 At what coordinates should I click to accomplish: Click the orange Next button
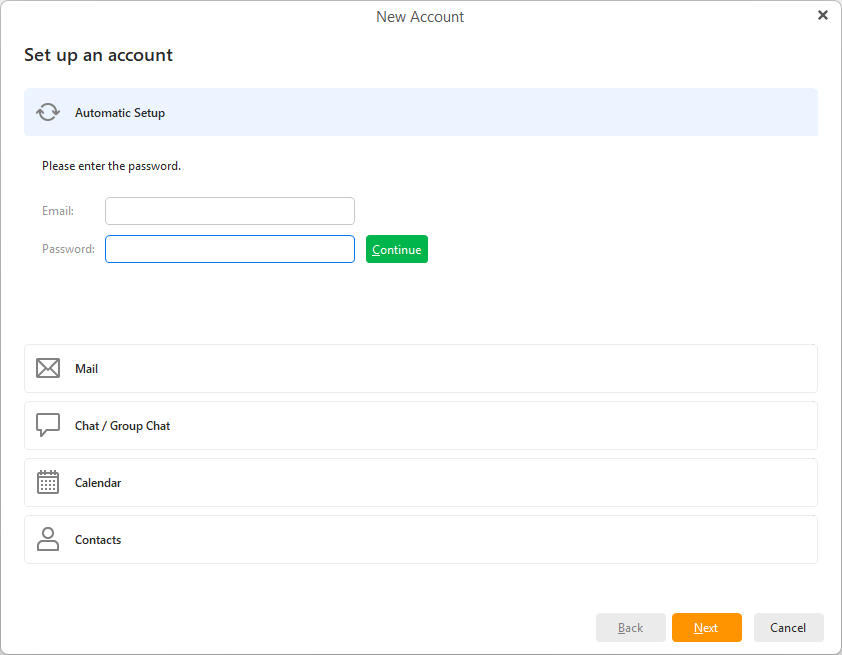click(x=706, y=627)
